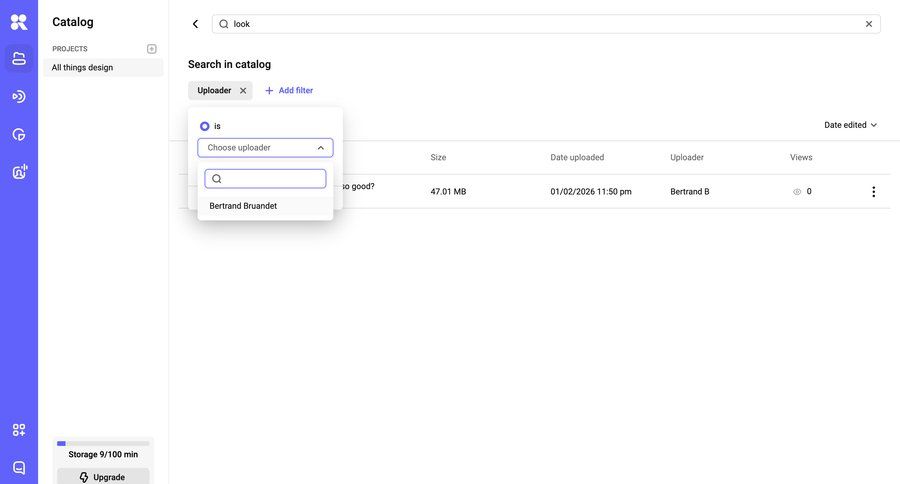Screen dimensions: 900x484
Task: Click the 01/02/2026 11:50 pm date cell
Action: (591, 192)
